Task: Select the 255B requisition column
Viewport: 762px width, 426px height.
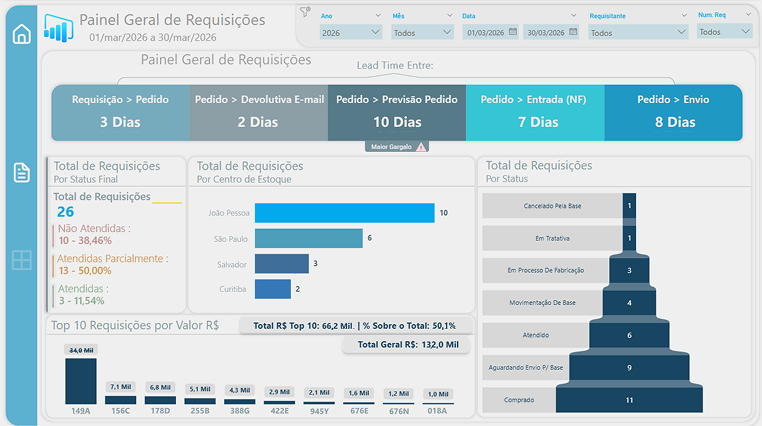Action: (200, 401)
